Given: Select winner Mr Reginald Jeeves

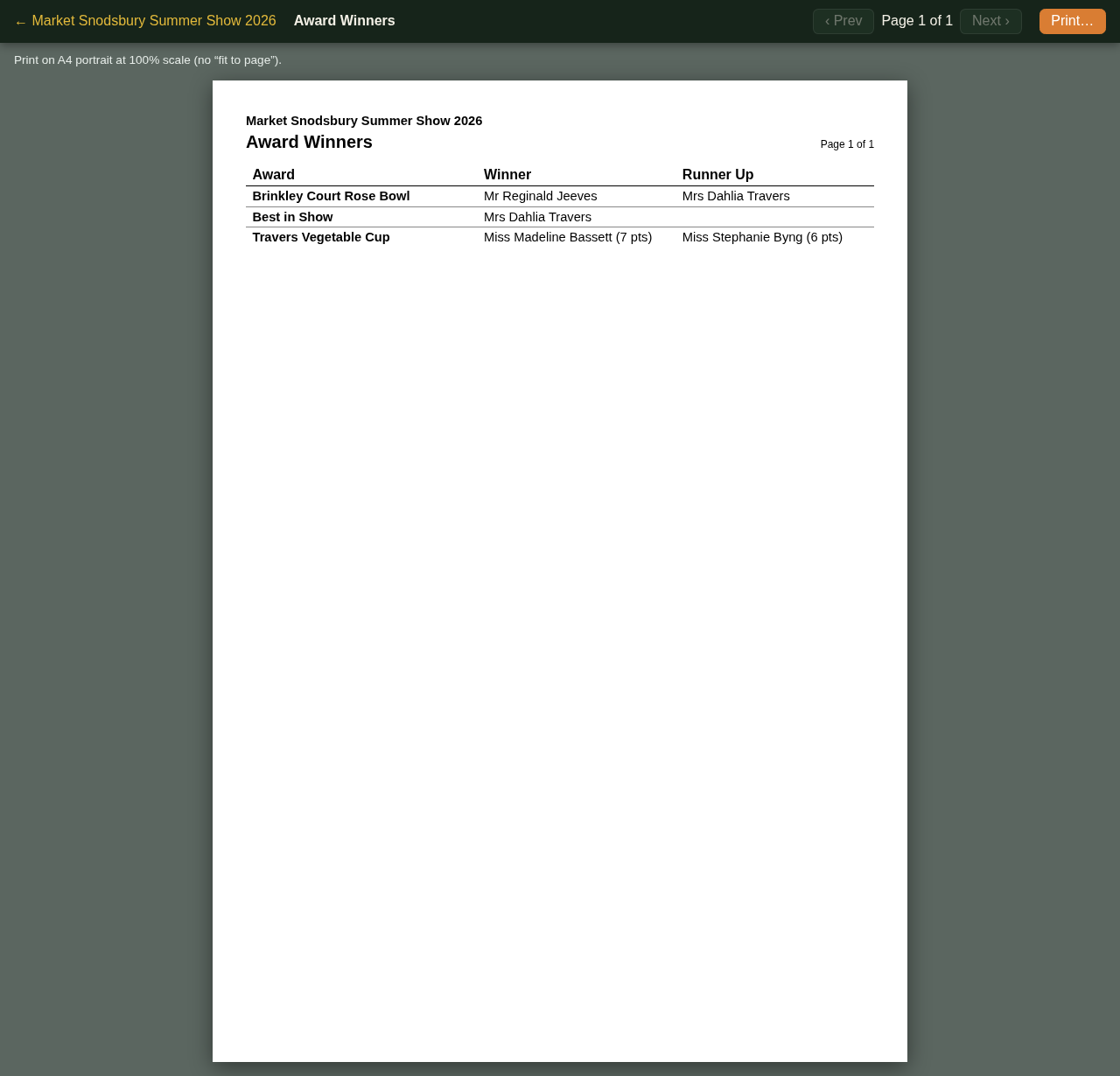Looking at the screenshot, I should [541, 196].
